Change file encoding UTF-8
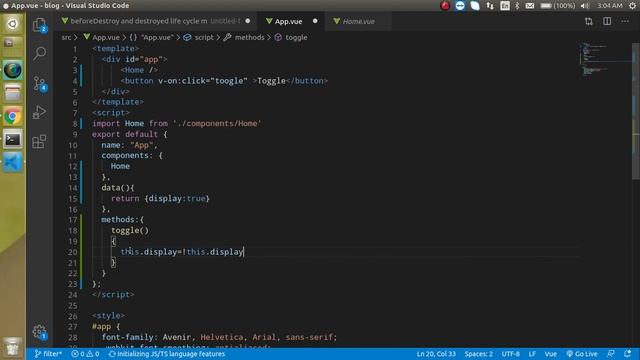The height and width of the screenshot is (360, 640). tap(510, 354)
